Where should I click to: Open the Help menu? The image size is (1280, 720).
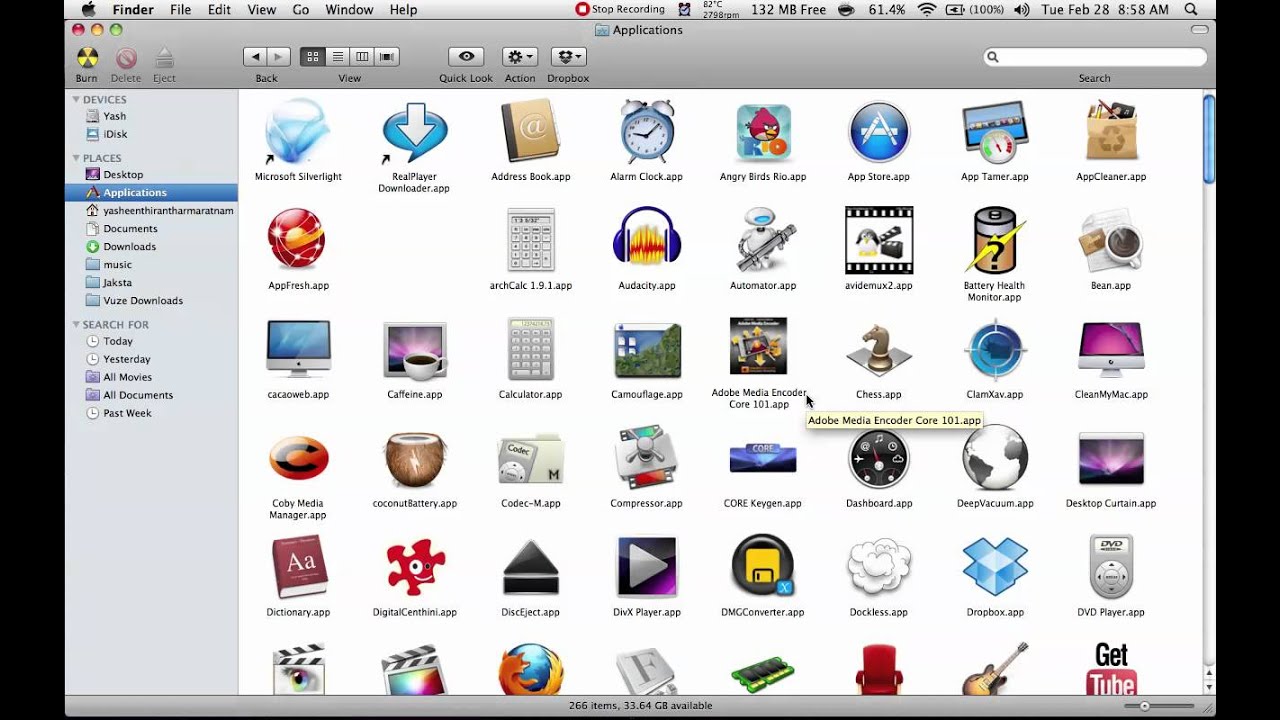coord(403,9)
